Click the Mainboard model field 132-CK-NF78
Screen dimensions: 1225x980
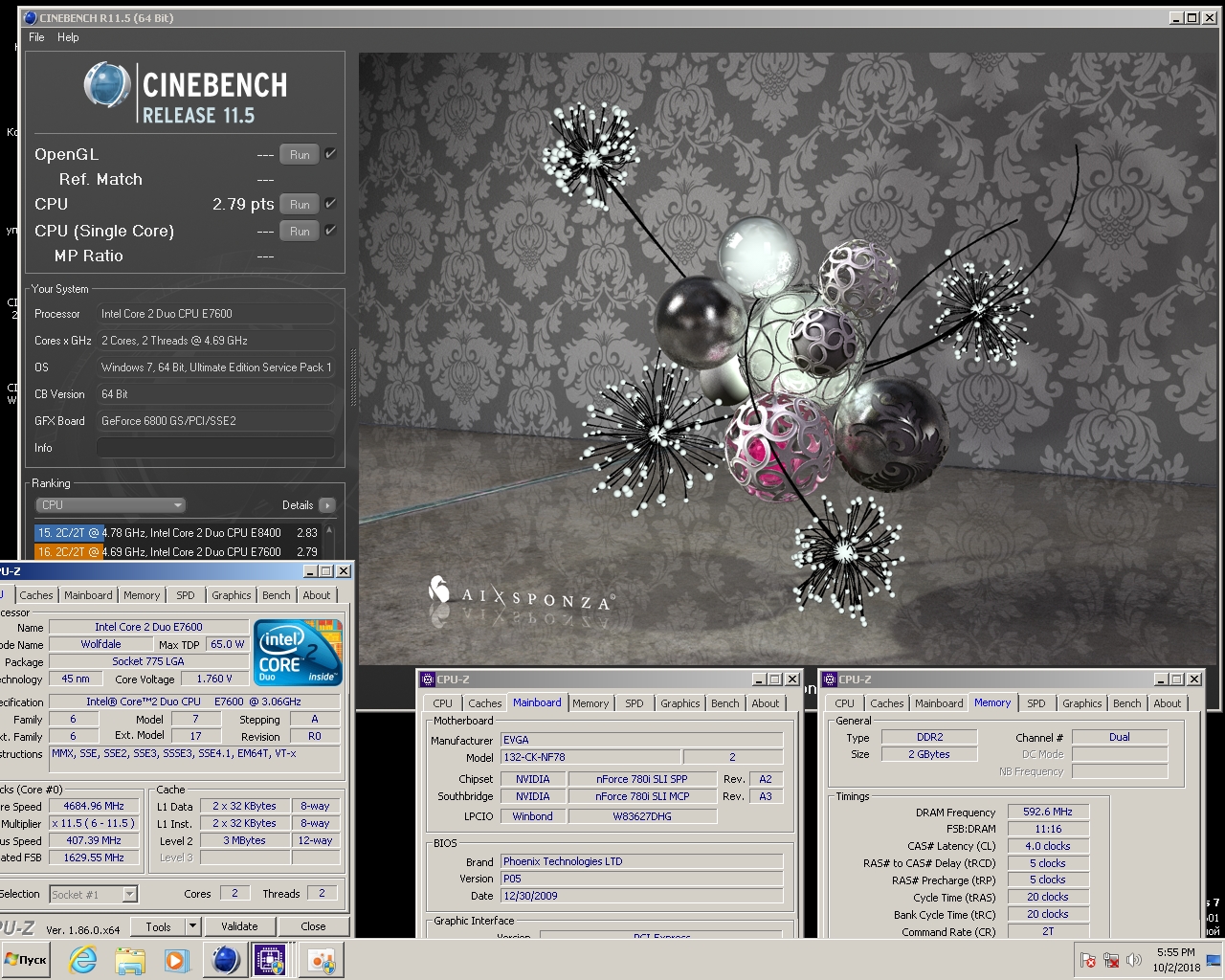pos(590,757)
